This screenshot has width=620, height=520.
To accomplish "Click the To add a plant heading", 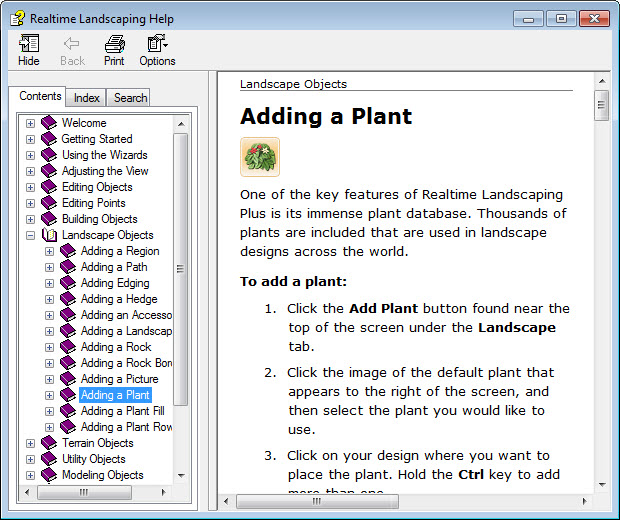I will click(293, 282).
